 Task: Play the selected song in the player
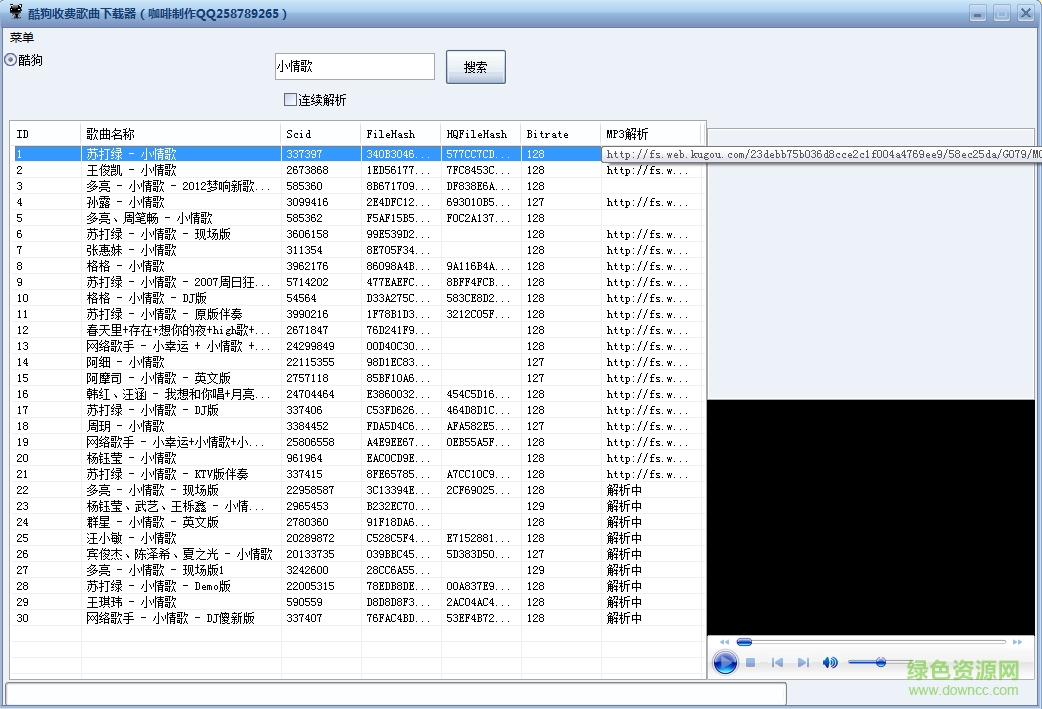tap(725, 662)
